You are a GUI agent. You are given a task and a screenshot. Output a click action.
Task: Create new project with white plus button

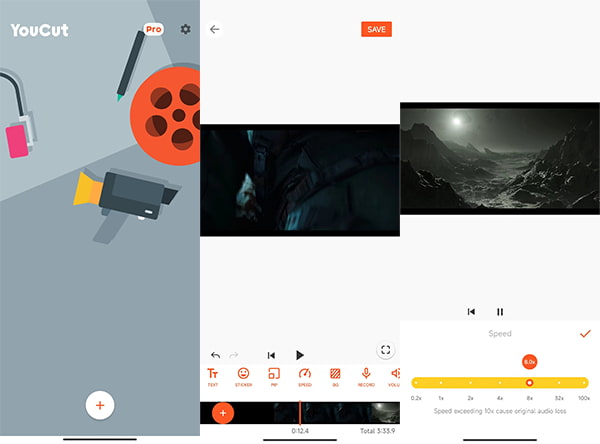coord(100,405)
